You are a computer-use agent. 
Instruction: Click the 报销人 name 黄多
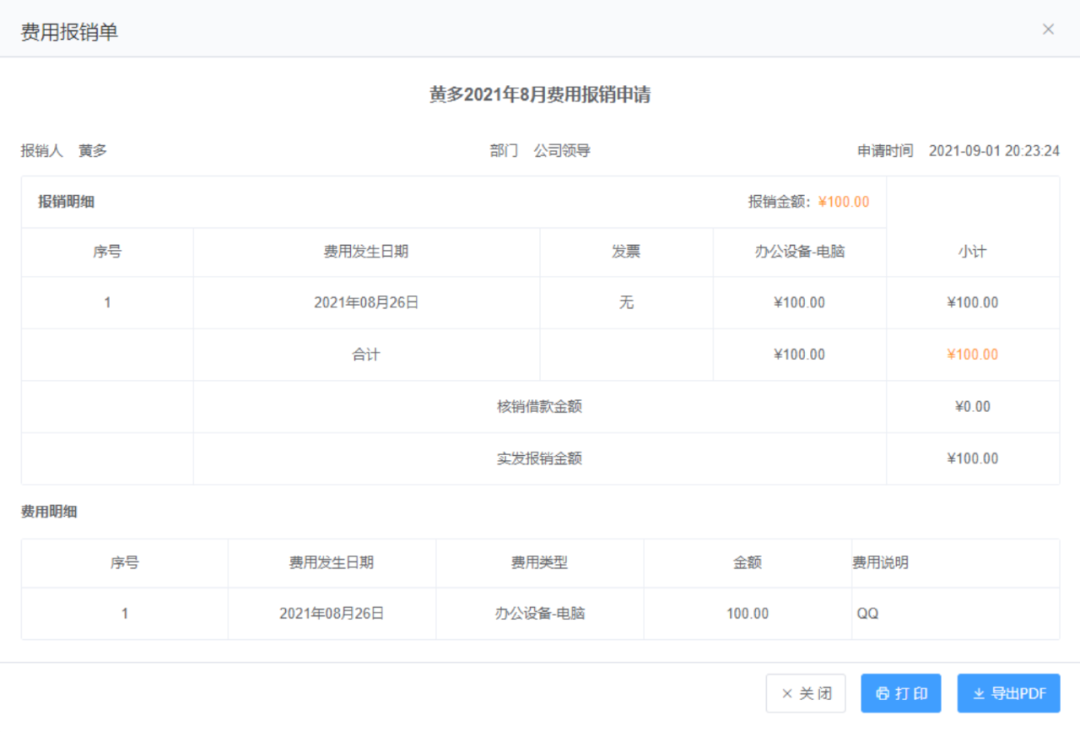92,151
